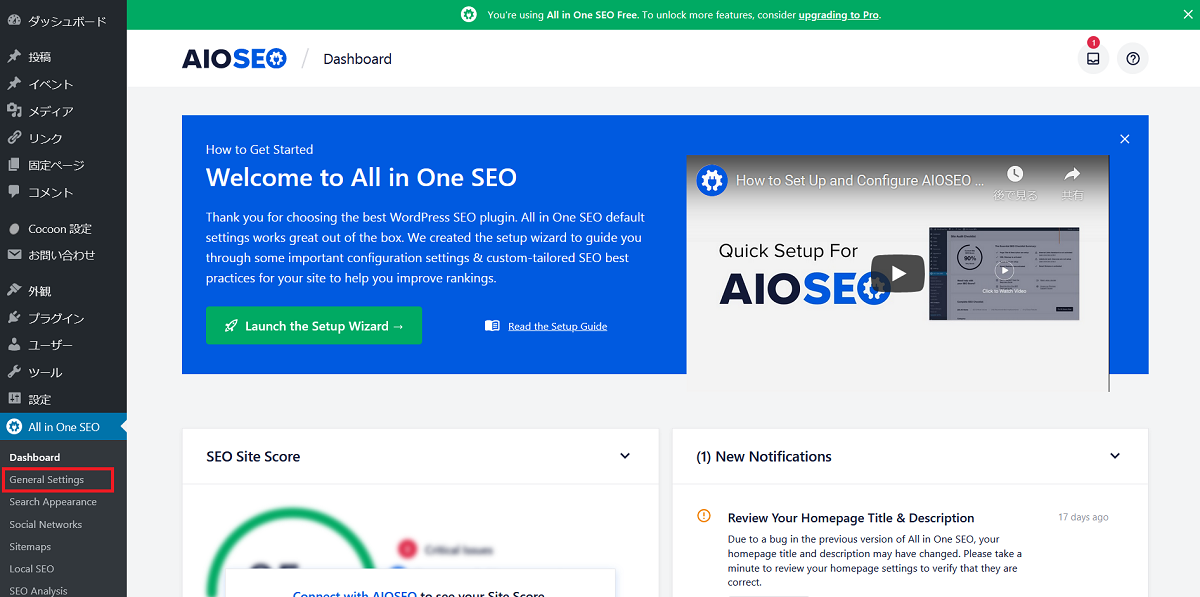Click the video share arrow icon
1200x597 pixels.
[1071, 180]
